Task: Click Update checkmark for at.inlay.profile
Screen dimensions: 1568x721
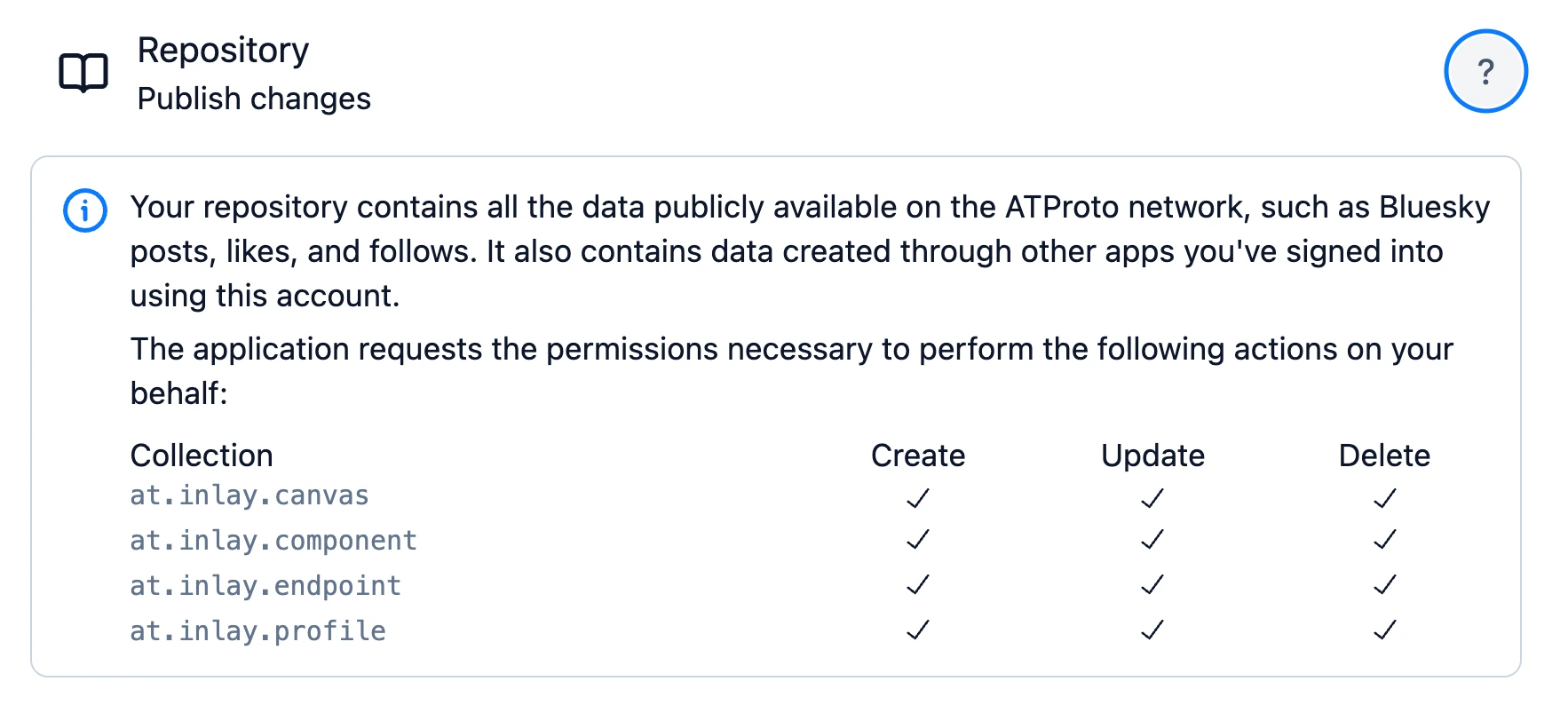Action: [x=1152, y=630]
